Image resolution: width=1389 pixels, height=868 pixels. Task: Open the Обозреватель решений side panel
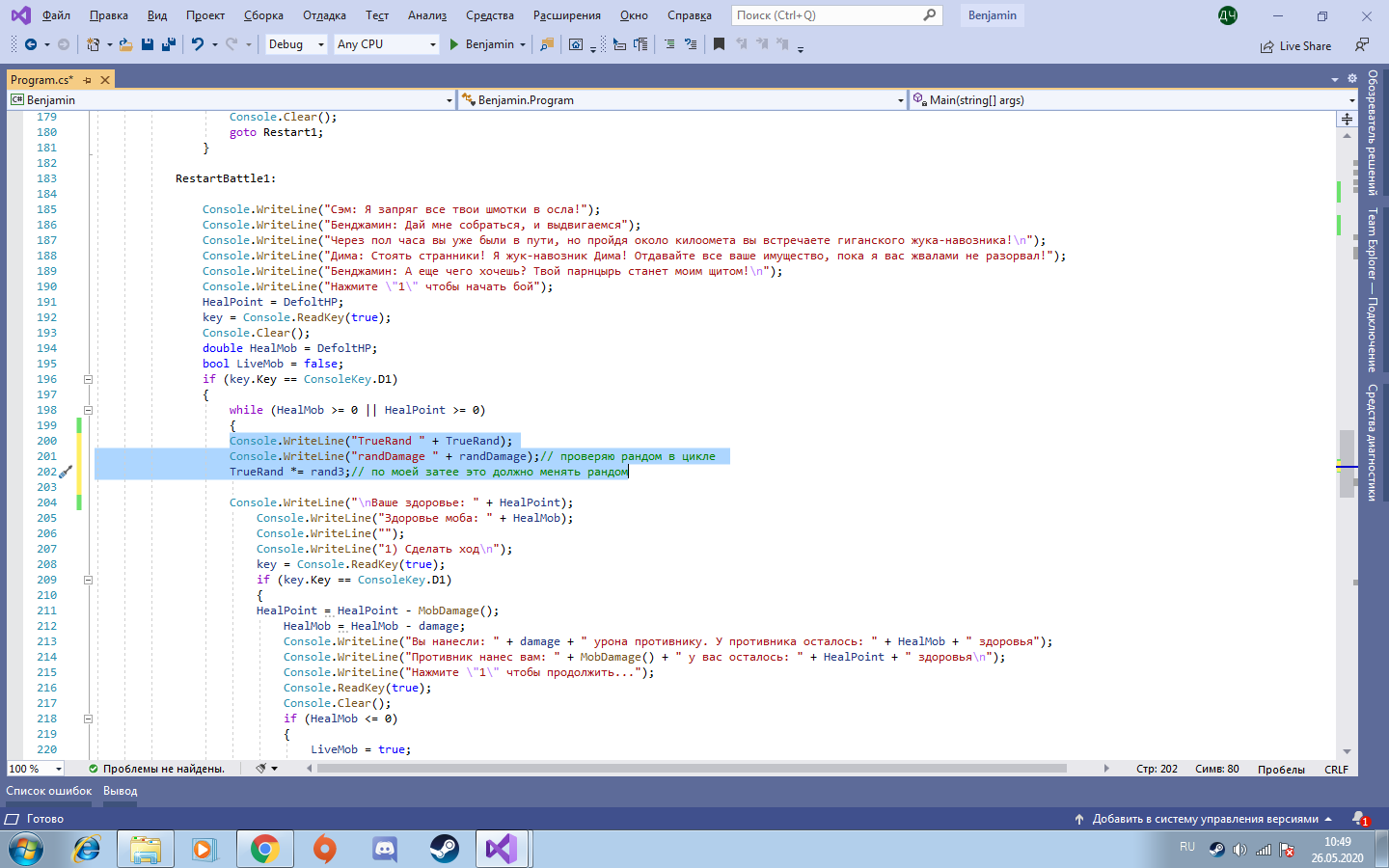(1373, 133)
